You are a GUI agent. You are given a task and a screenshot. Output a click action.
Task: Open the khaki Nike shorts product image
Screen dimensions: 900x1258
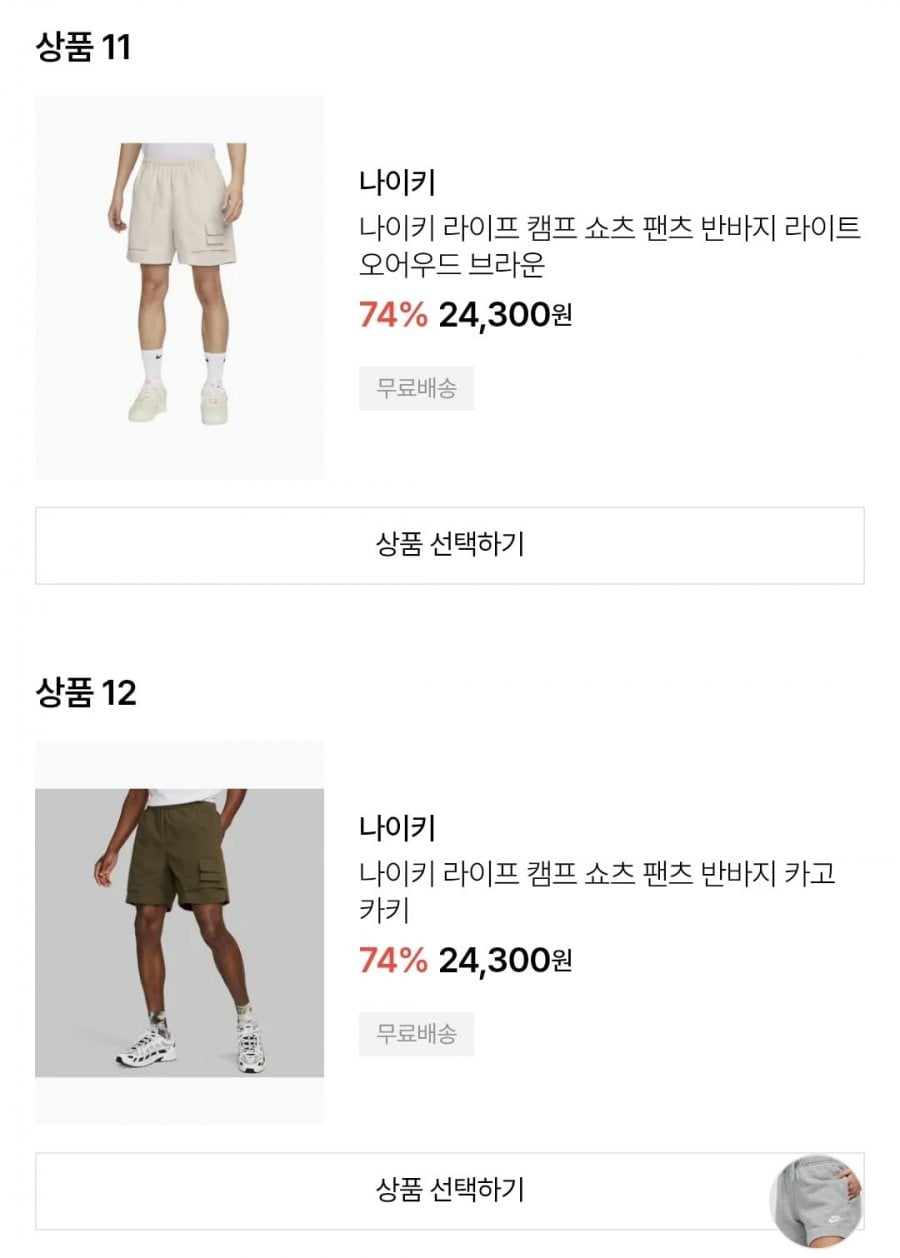(x=180, y=932)
